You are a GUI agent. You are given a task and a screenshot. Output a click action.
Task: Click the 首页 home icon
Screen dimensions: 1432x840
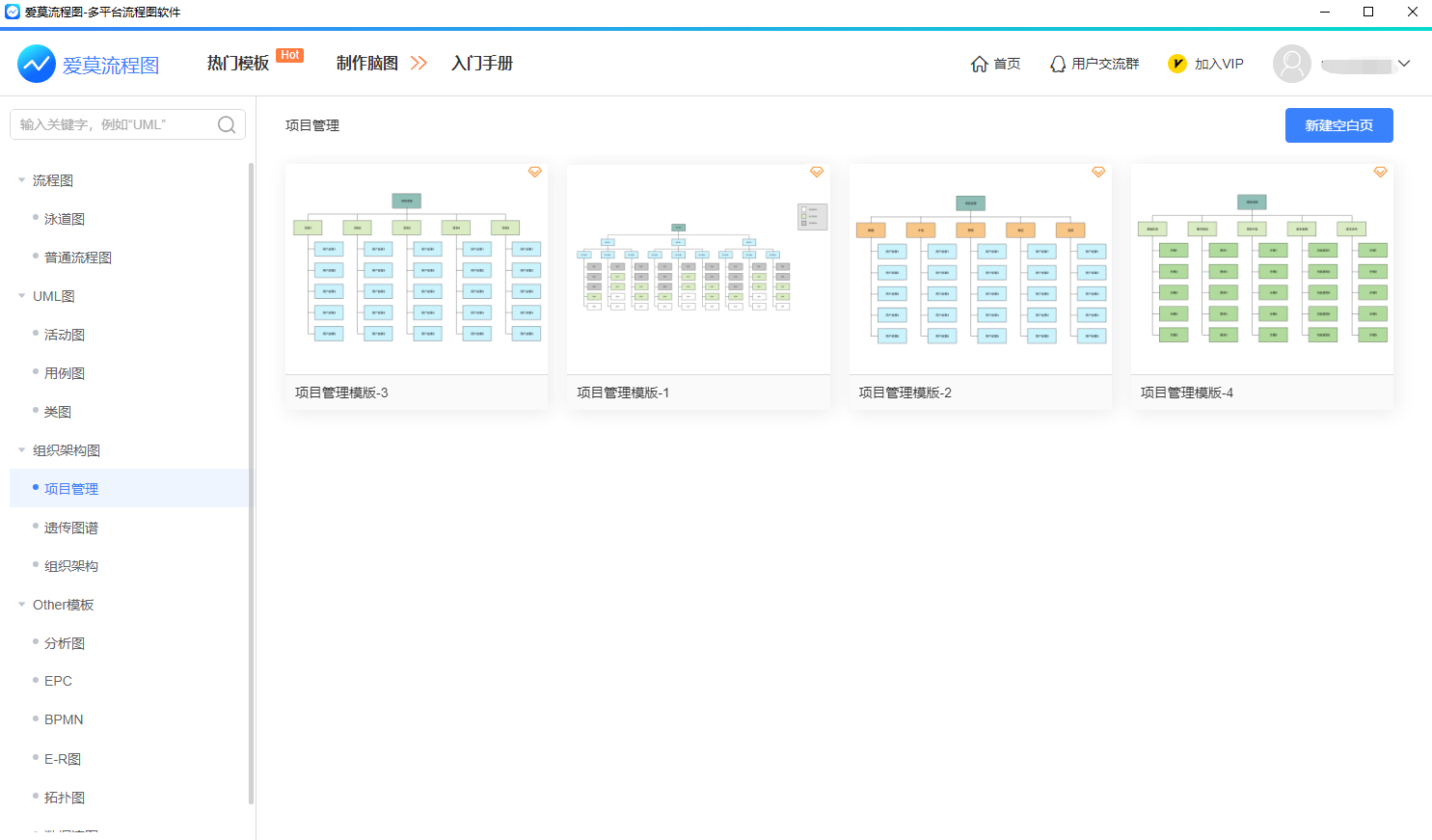979,64
